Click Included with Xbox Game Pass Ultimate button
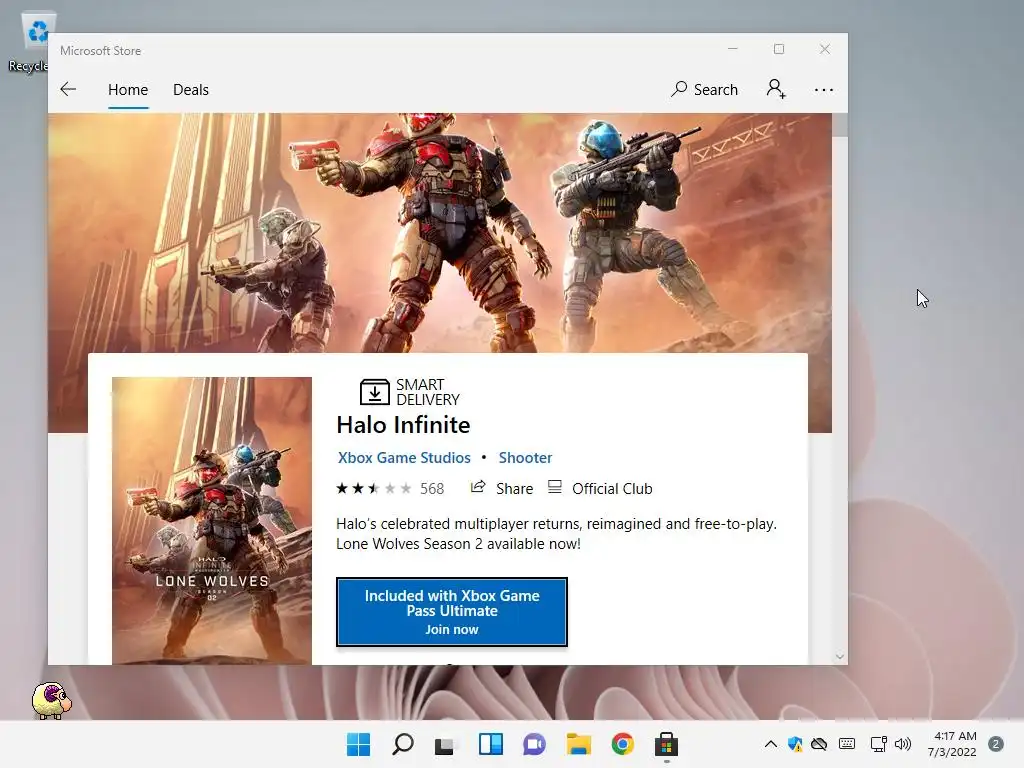Screen dimensions: 1024x768 (452, 612)
